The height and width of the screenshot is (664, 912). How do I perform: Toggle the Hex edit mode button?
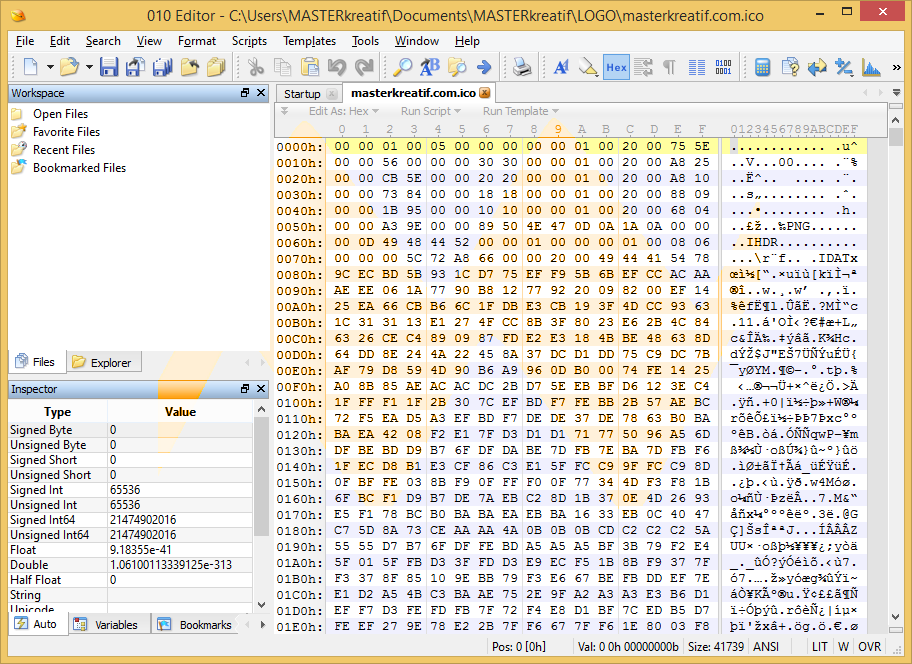click(x=616, y=67)
